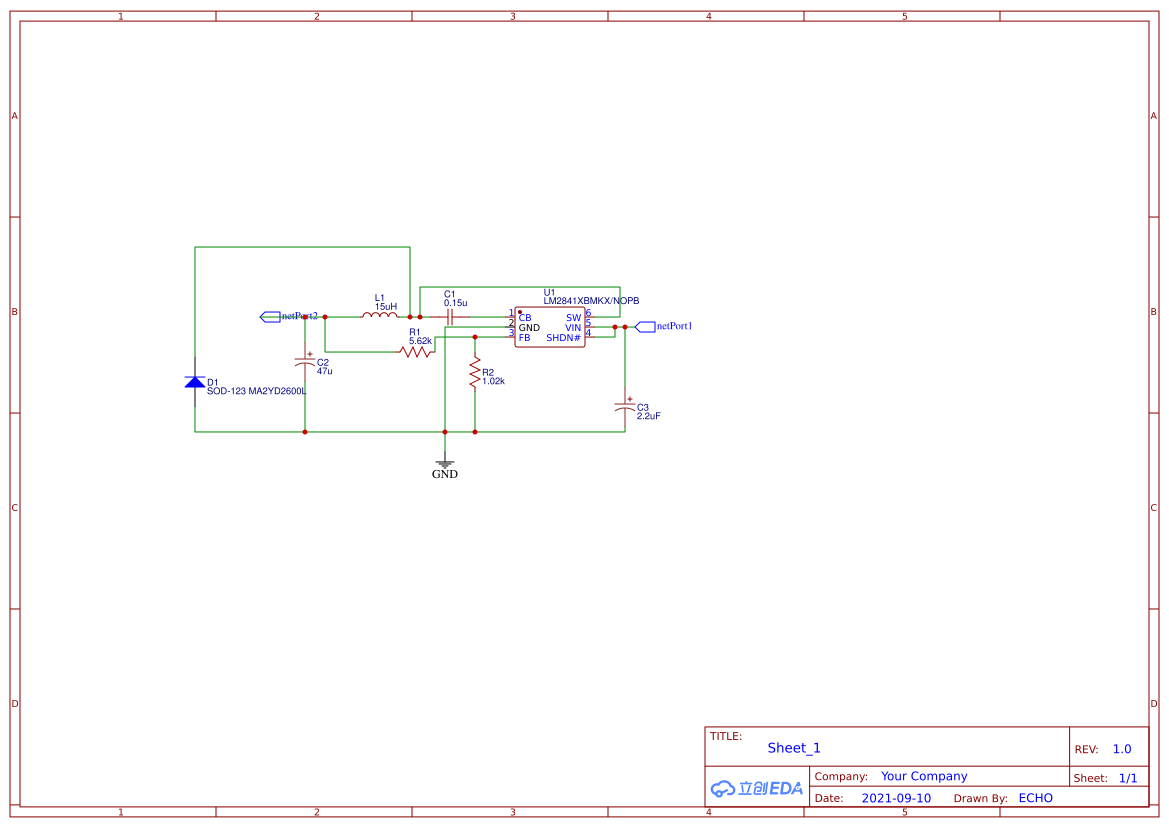Click the sheet number 1/1
The image size is (1169, 827).
1128,778
